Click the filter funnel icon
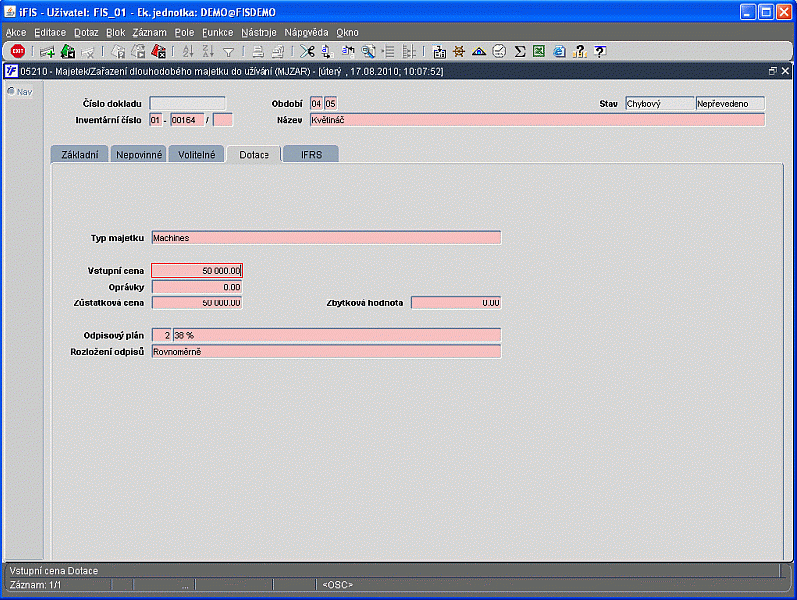This screenshot has width=797, height=600. pos(228,52)
